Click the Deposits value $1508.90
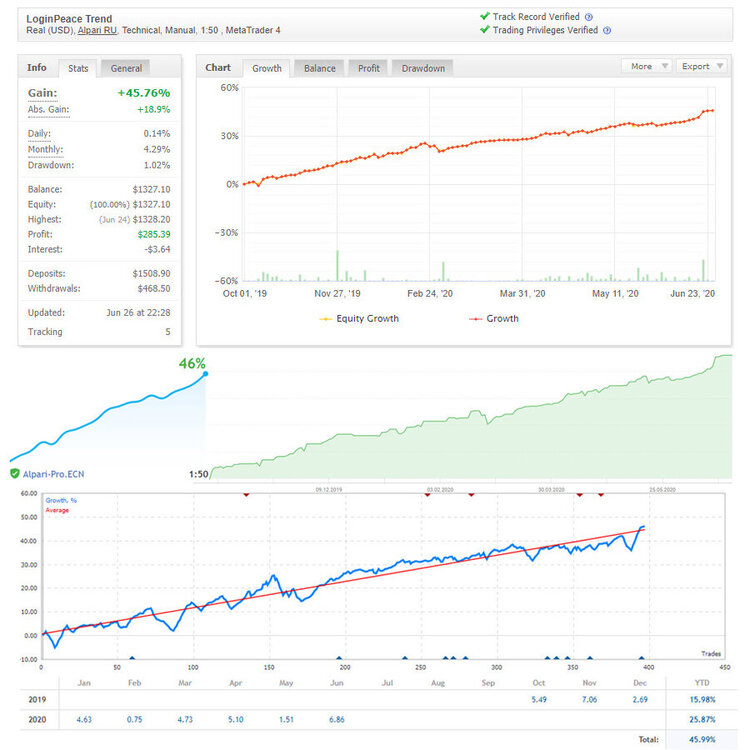This screenshot has height=750, width=750. pyautogui.click(x=151, y=274)
